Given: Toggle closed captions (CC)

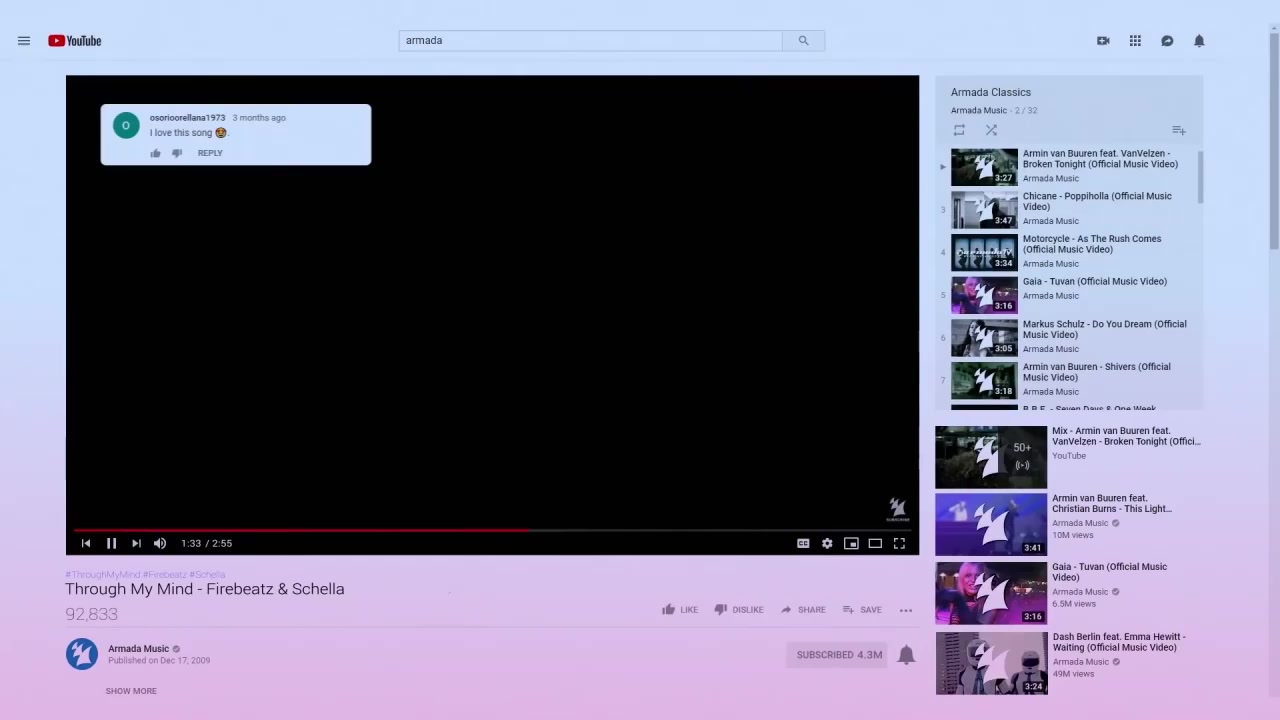Looking at the screenshot, I should [803, 543].
